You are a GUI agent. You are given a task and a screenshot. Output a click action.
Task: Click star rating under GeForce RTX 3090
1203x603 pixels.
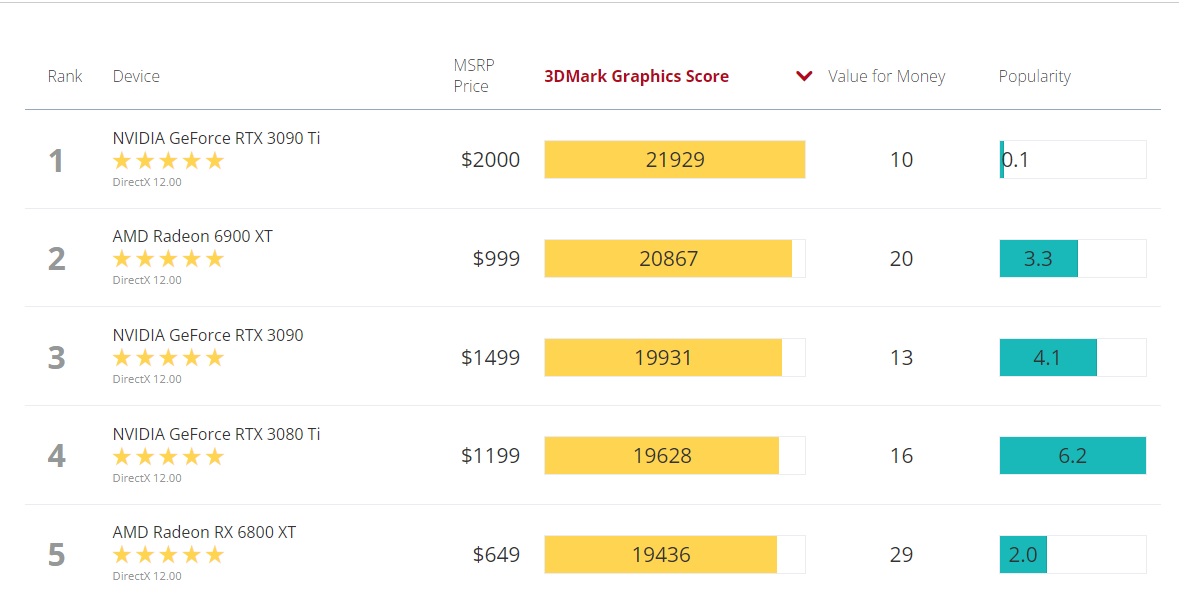click(168, 358)
